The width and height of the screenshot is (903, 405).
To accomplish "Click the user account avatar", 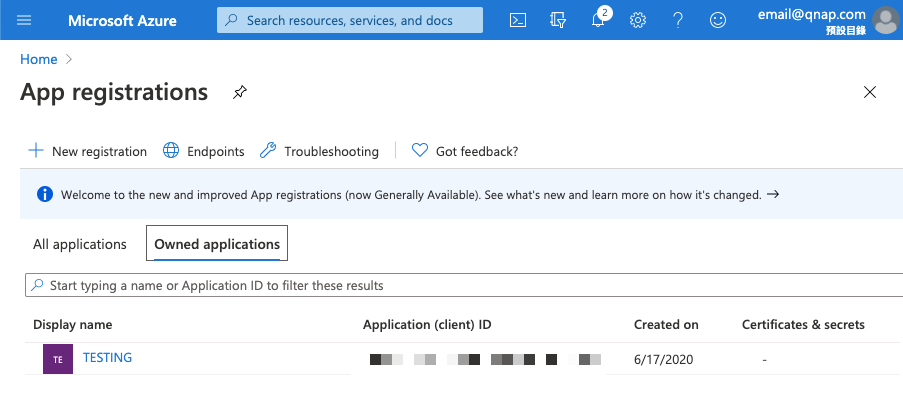I will (884, 19).
